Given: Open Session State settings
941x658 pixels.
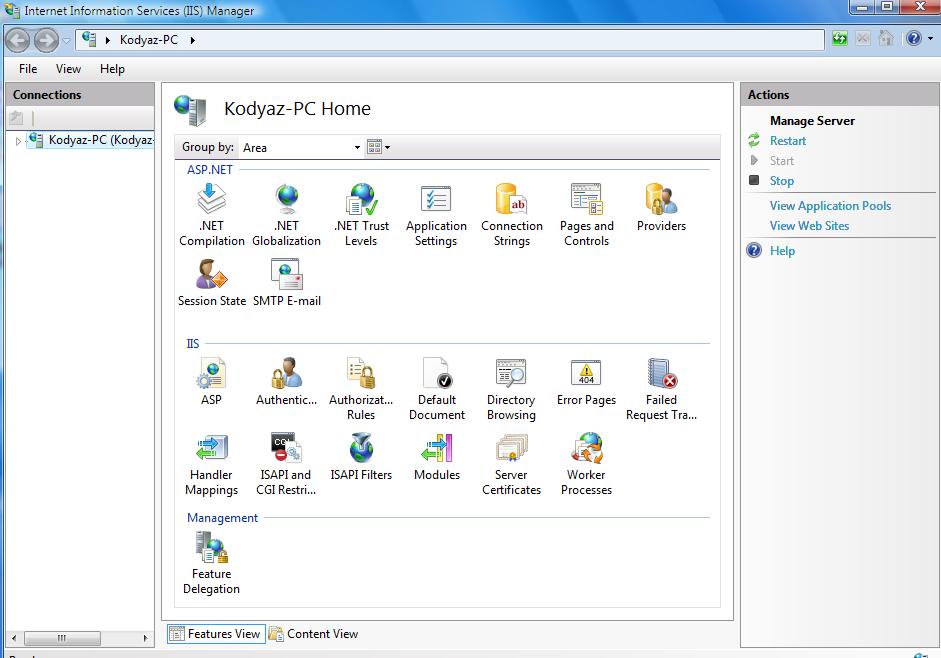Looking at the screenshot, I should (211, 283).
